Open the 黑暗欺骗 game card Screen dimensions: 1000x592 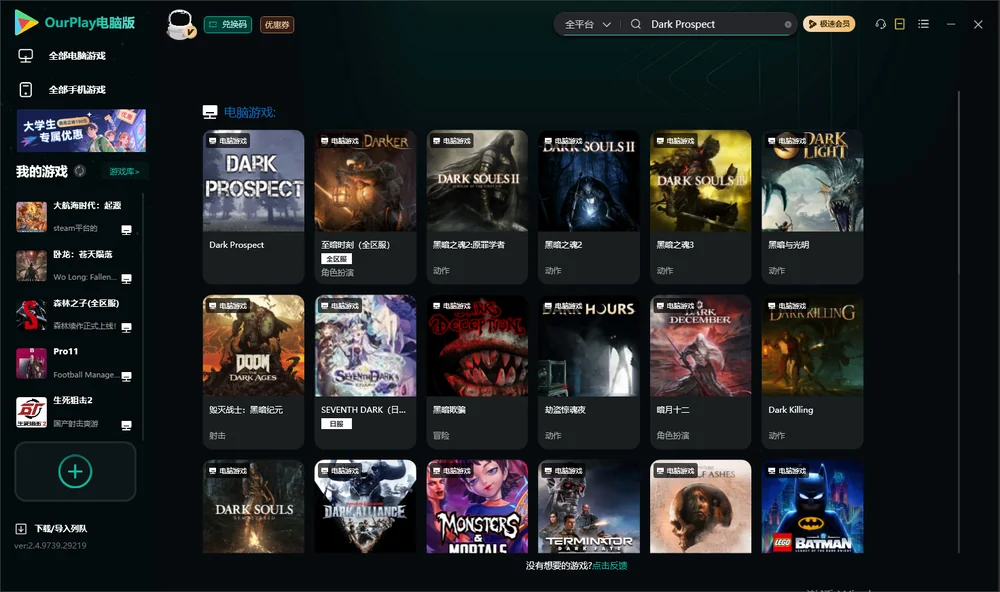click(477, 372)
